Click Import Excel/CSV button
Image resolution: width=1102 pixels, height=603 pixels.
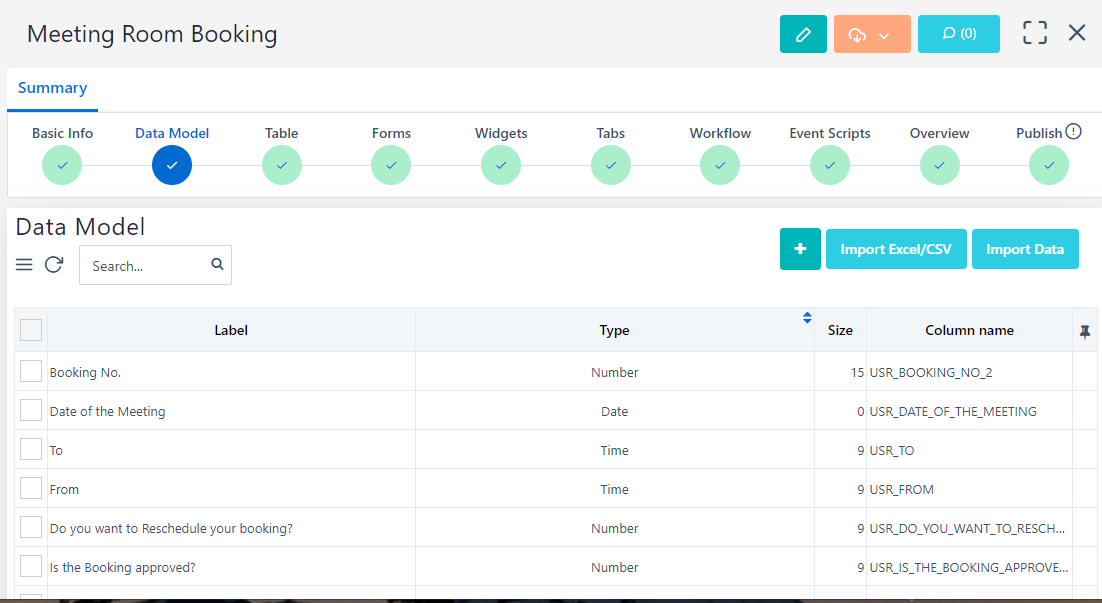896,249
